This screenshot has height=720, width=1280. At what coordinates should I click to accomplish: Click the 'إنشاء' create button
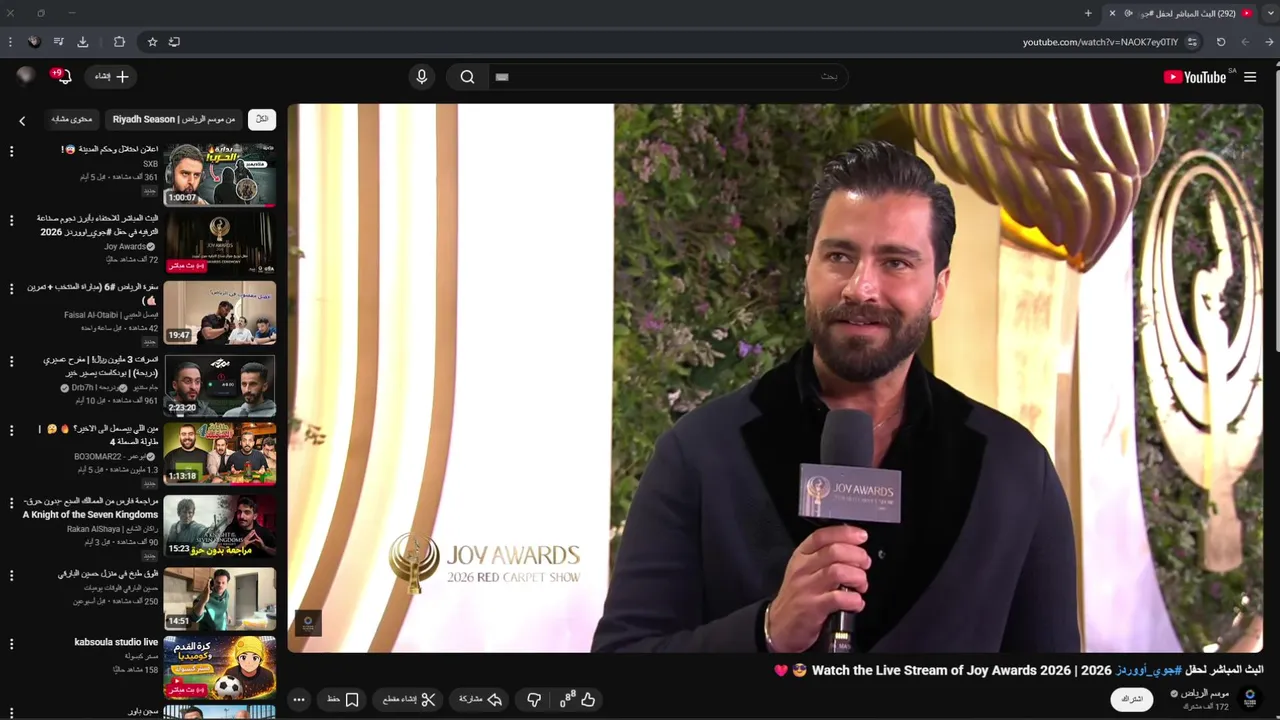(x=111, y=77)
